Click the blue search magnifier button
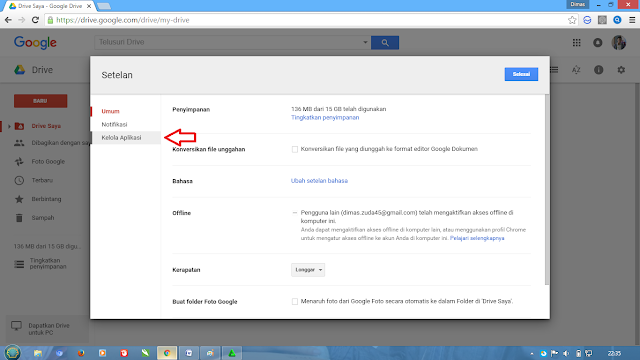Viewport: 640px width, 360px height. point(384,42)
